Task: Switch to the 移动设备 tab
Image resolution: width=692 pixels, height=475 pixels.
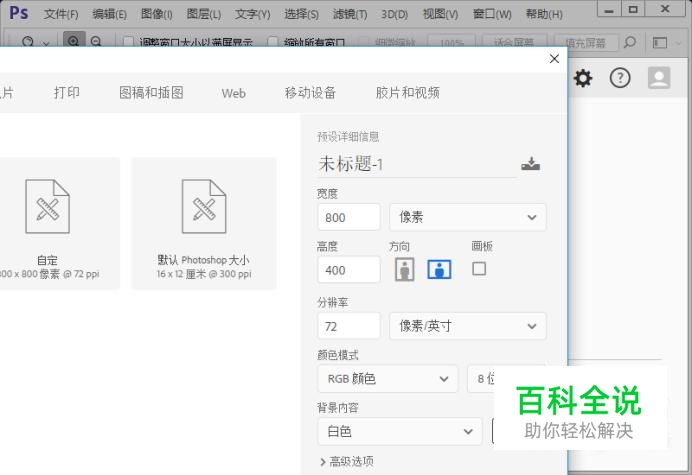Action: 310,92
